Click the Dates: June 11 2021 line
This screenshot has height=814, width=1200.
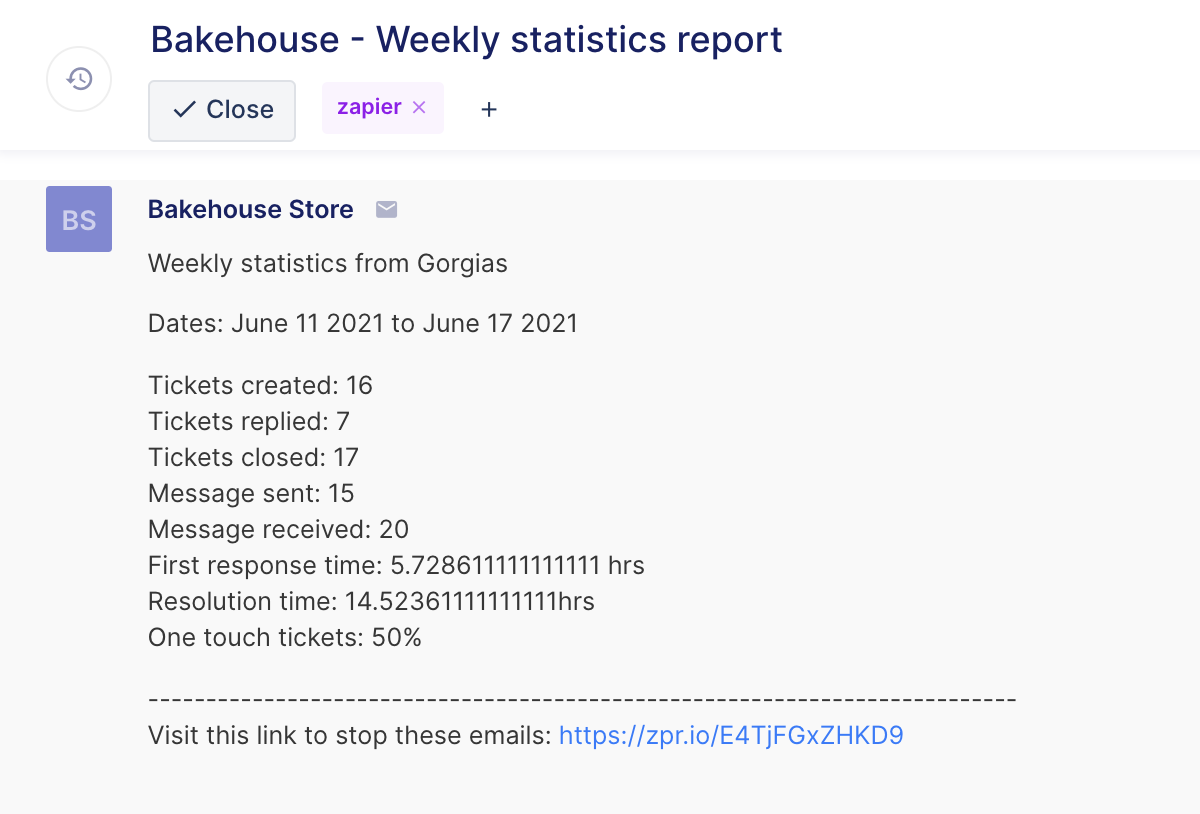click(363, 324)
